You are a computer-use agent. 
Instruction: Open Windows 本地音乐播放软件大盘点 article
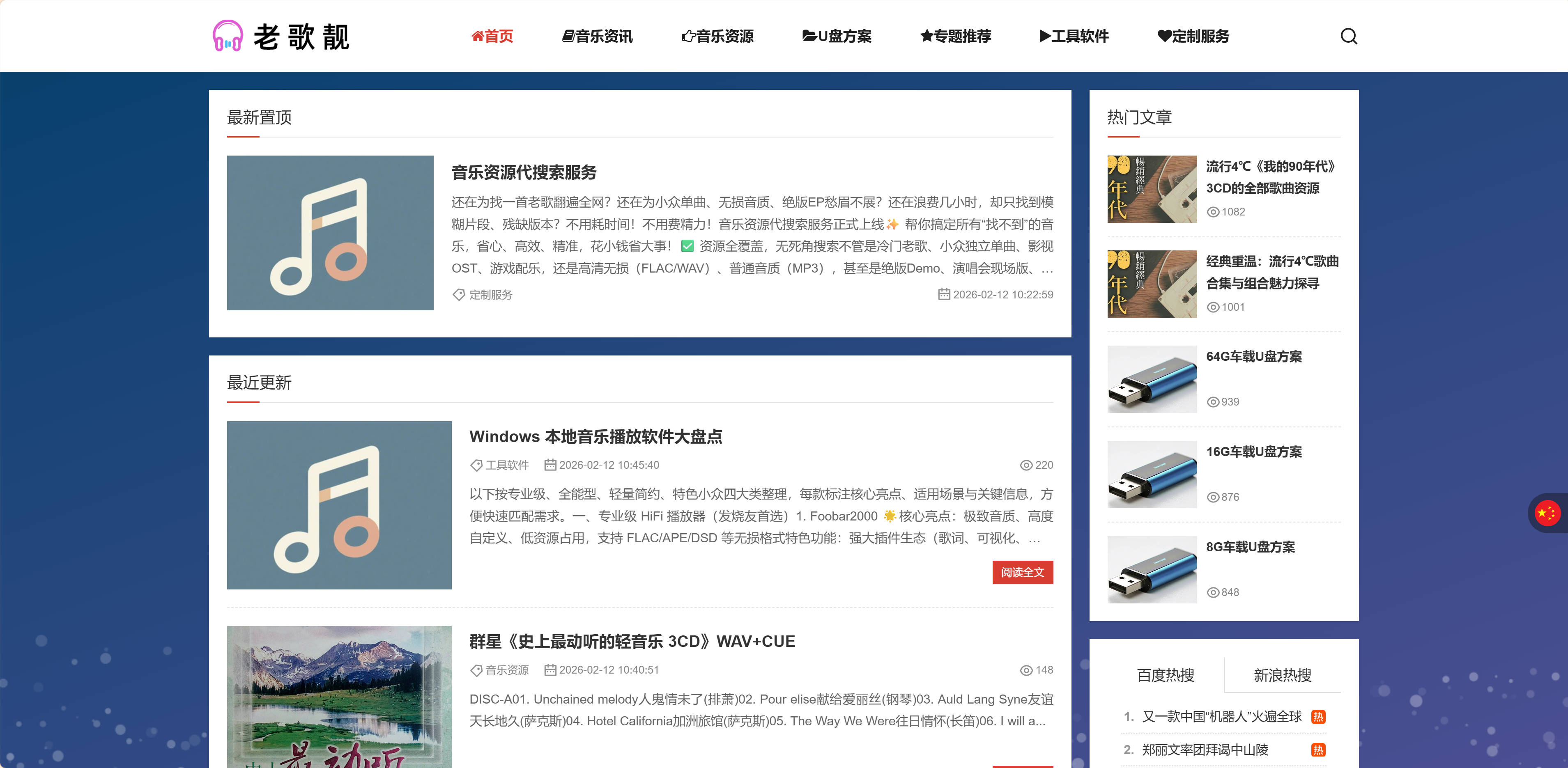point(595,436)
